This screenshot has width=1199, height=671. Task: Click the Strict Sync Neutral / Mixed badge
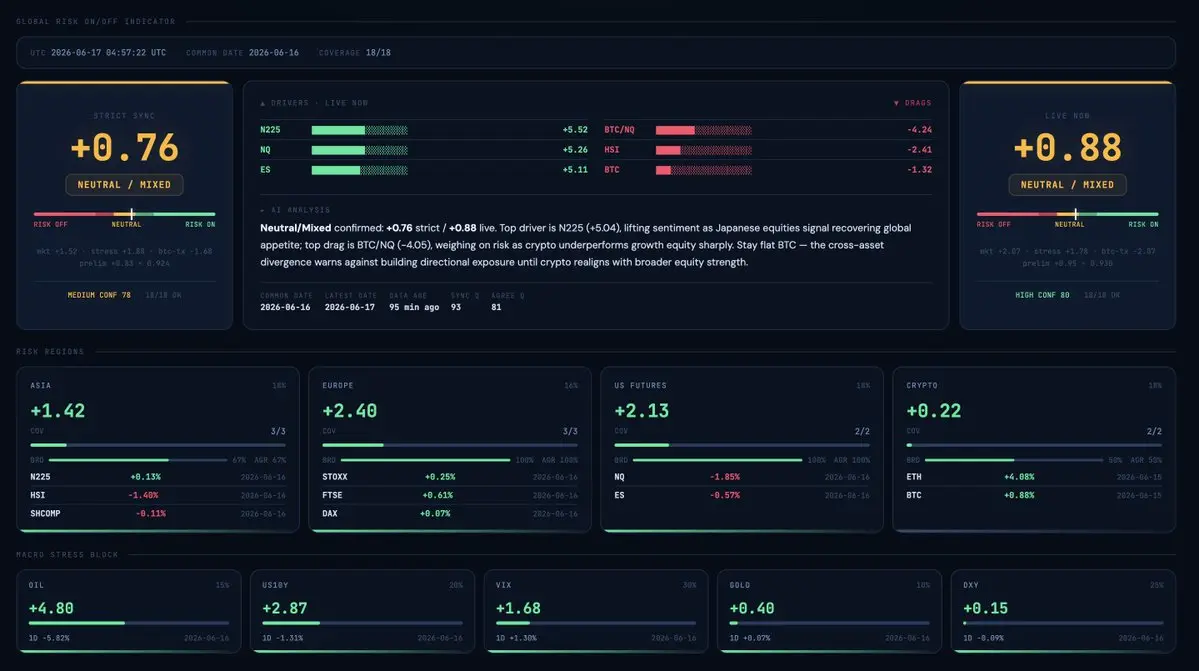tap(124, 185)
